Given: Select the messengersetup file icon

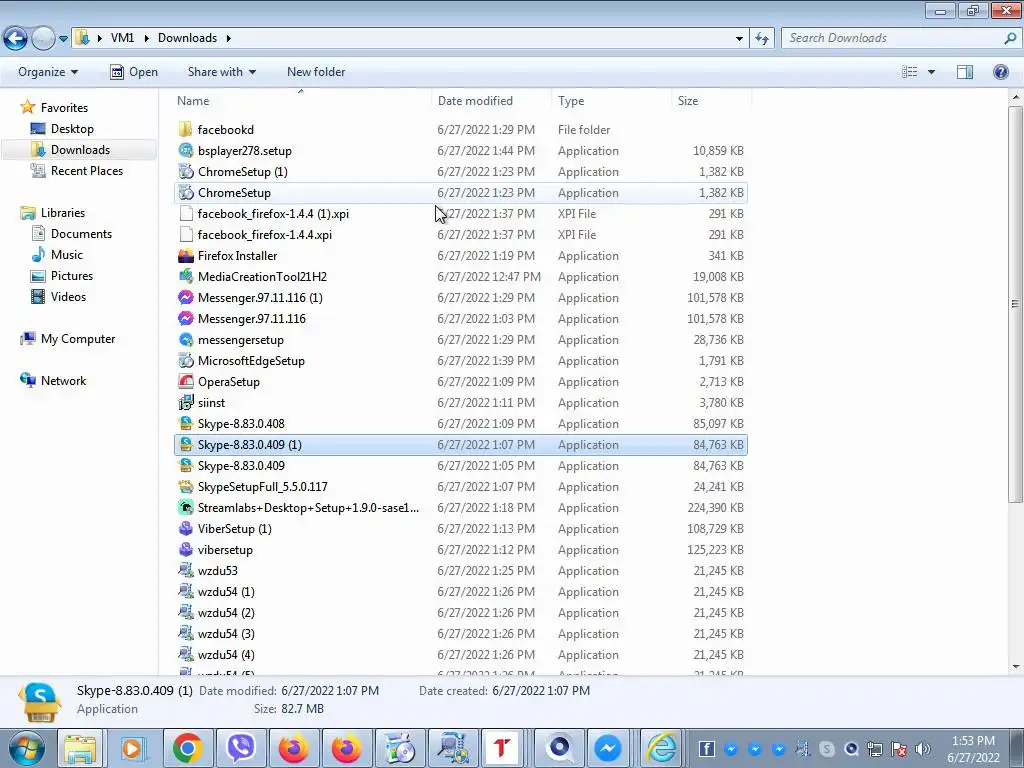Looking at the screenshot, I should 185,340.
